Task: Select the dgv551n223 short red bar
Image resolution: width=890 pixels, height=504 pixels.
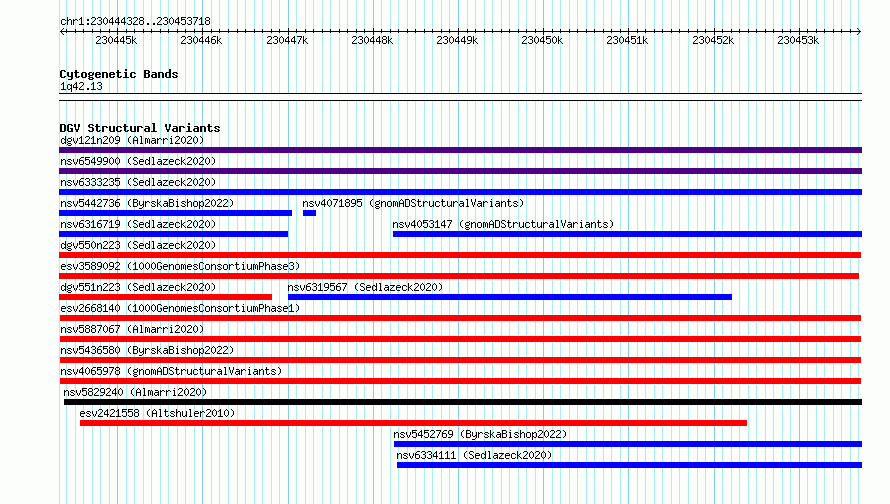Action: click(x=165, y=297)
